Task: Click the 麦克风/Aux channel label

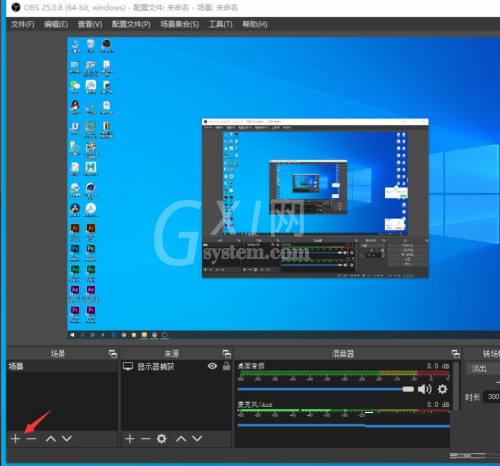Action: tap(255, 405)
